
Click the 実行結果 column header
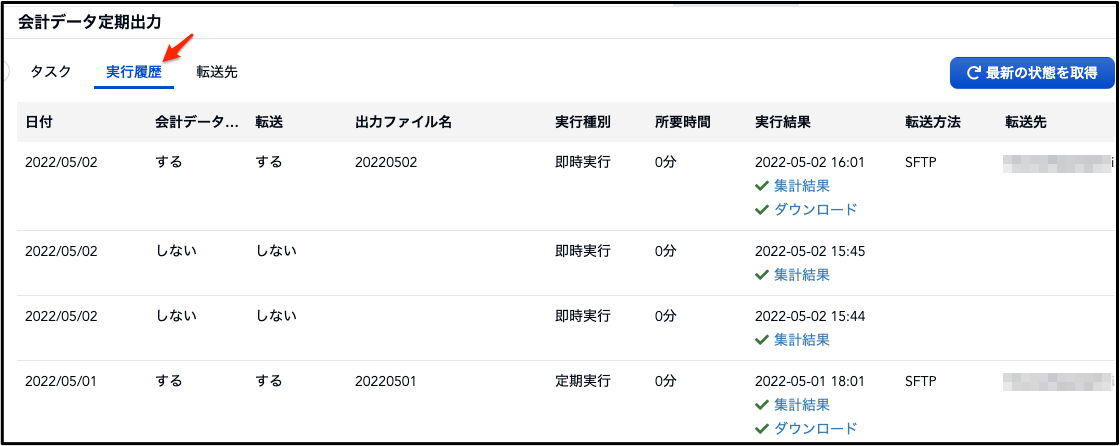click(782, 122)
